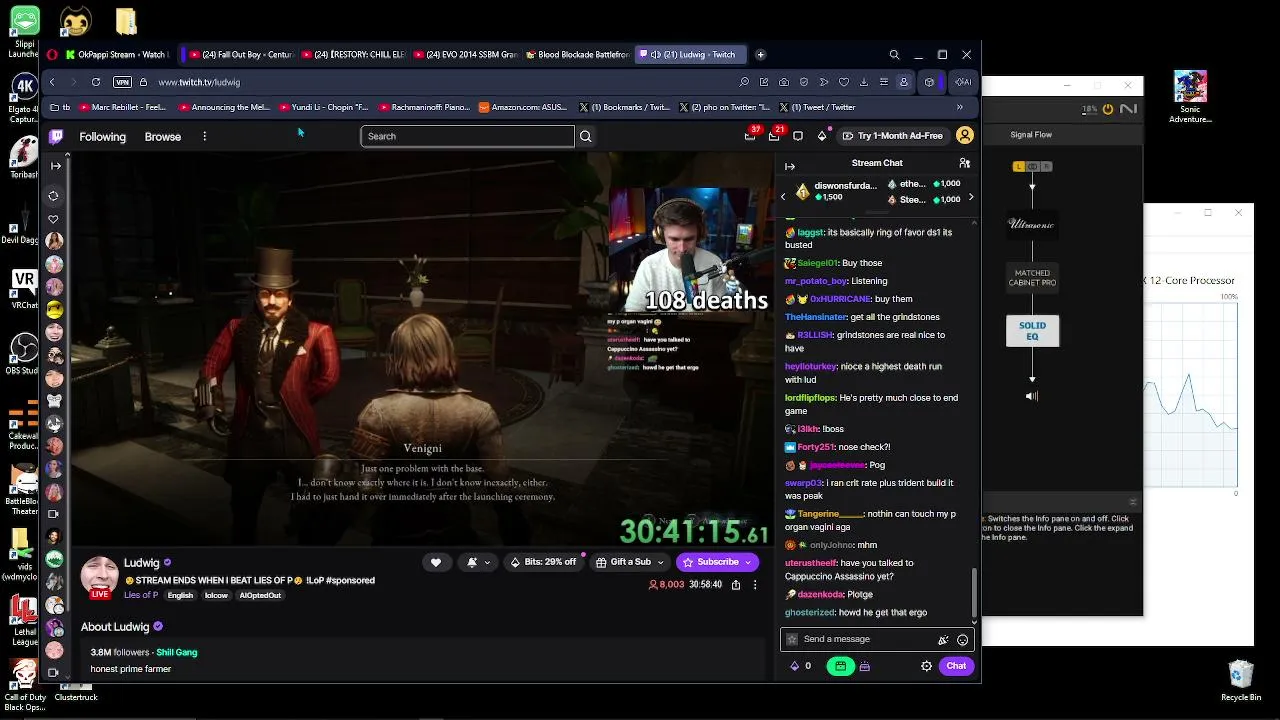Click the chat scrollbar thumb
Screen dimensions: 1280x720
pyautogui.click(x=975, y=594)
